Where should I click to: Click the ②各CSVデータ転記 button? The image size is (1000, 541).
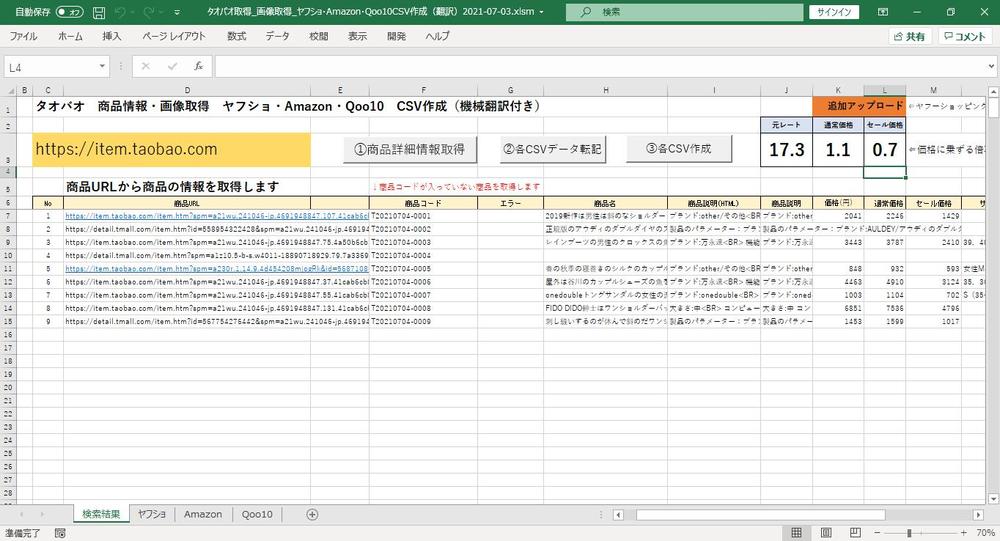(x=552, y=149)
